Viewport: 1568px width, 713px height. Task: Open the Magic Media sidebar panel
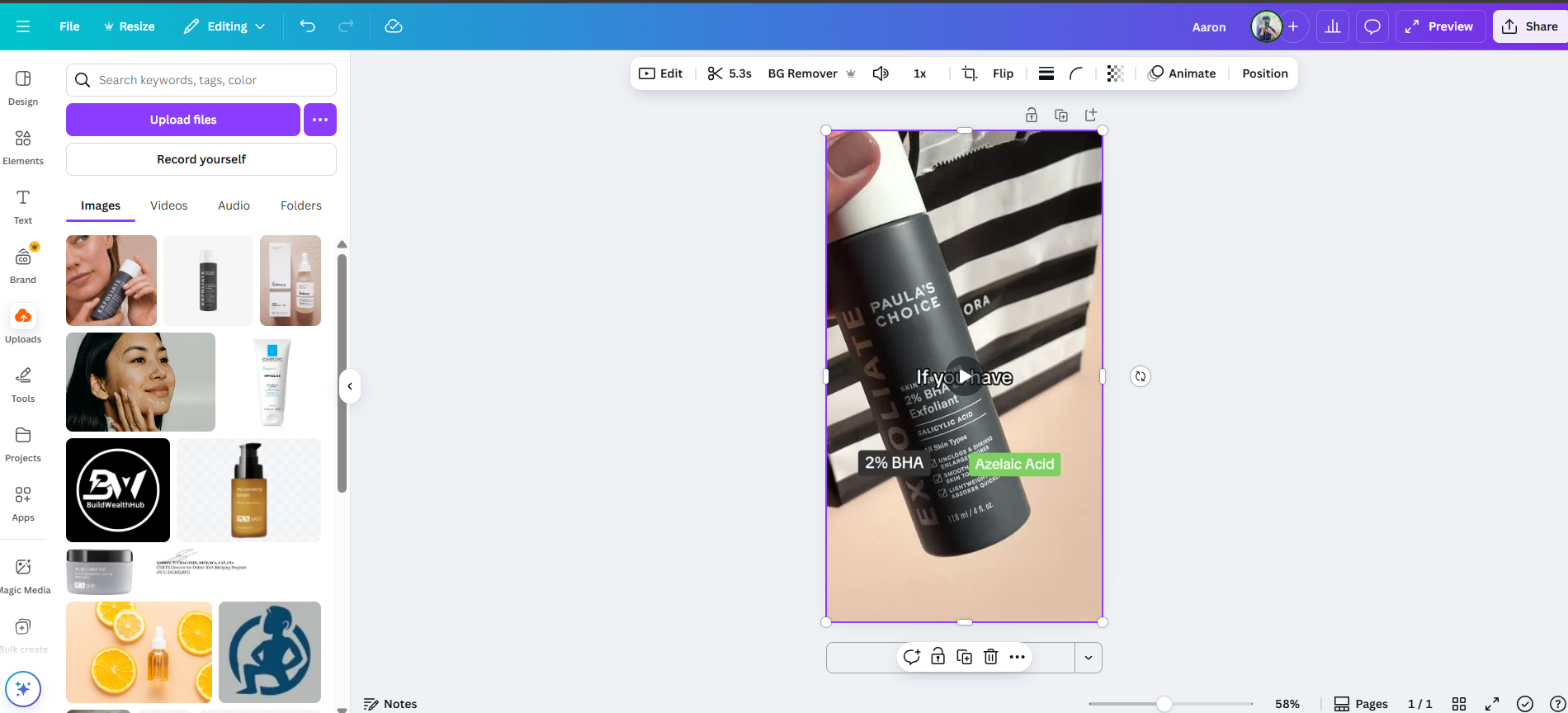coord(23,576)
